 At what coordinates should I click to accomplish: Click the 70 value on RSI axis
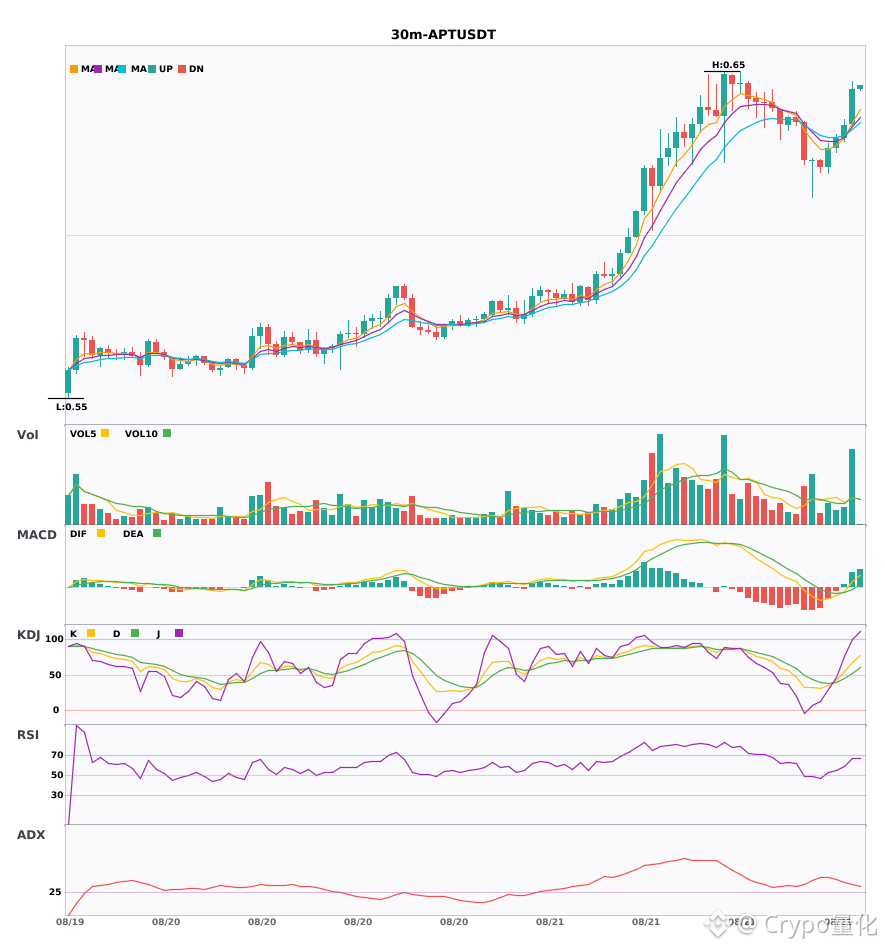57,755
